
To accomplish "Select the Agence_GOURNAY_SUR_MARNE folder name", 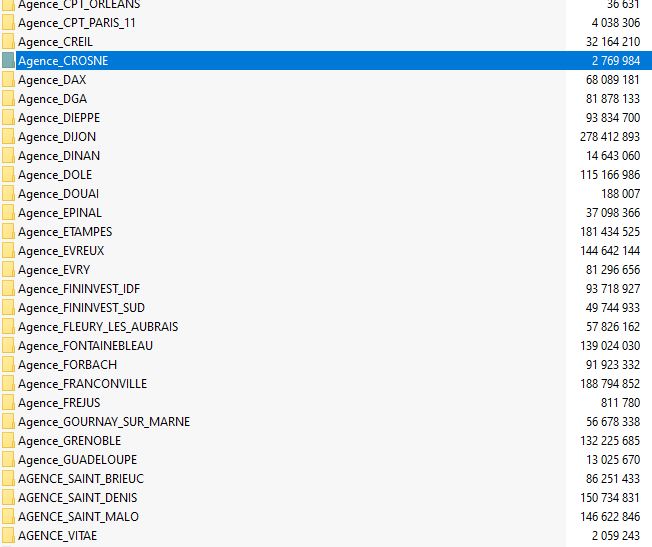I will click(x=104, y=422).
